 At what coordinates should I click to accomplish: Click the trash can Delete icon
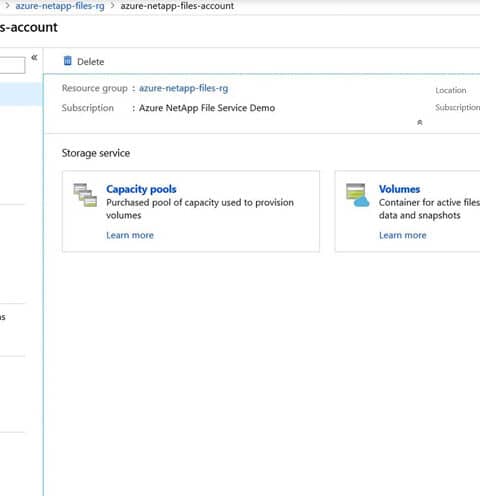(68, 61)
